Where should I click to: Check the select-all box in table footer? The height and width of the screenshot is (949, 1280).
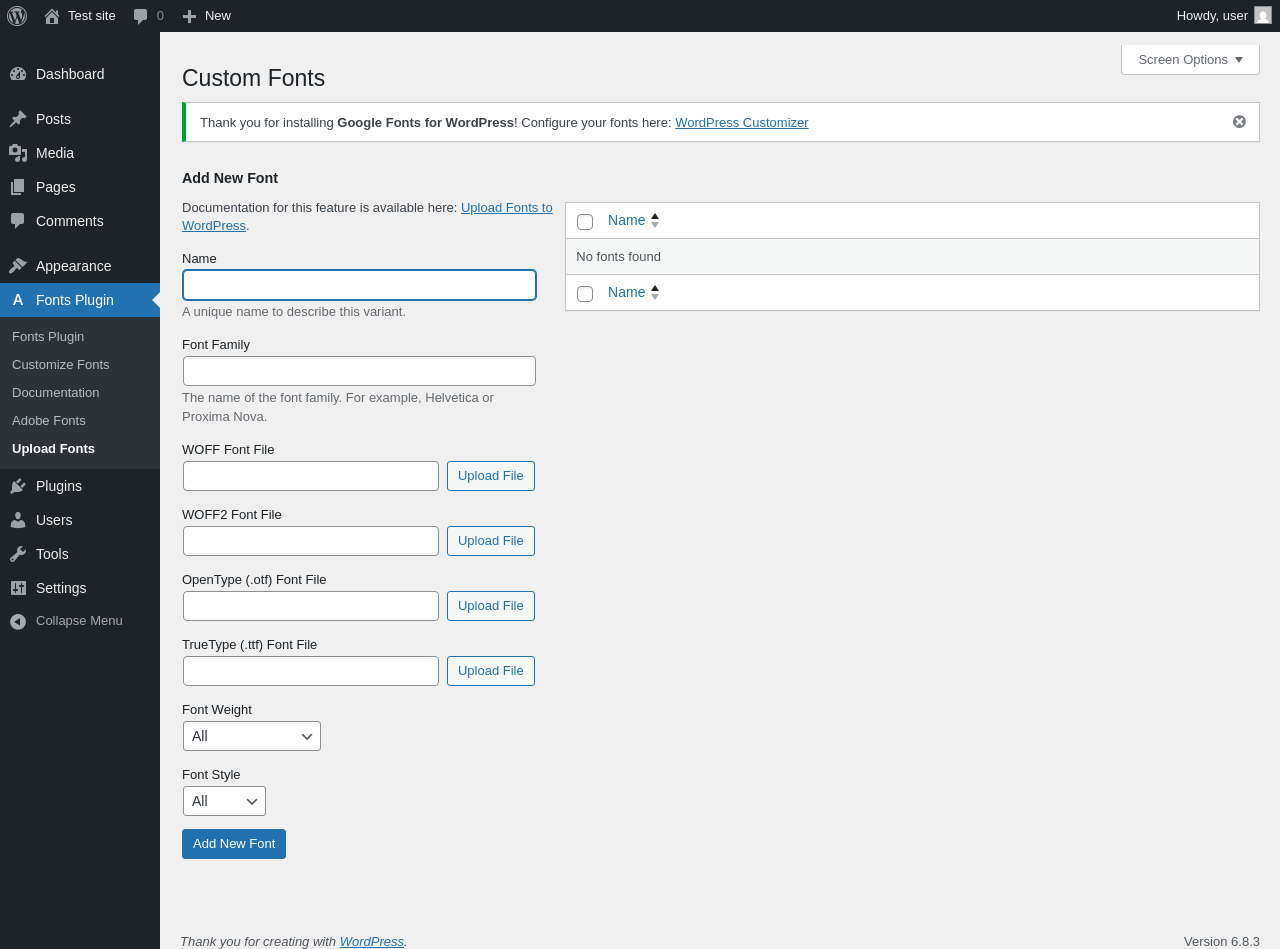(x=585, y=293)
